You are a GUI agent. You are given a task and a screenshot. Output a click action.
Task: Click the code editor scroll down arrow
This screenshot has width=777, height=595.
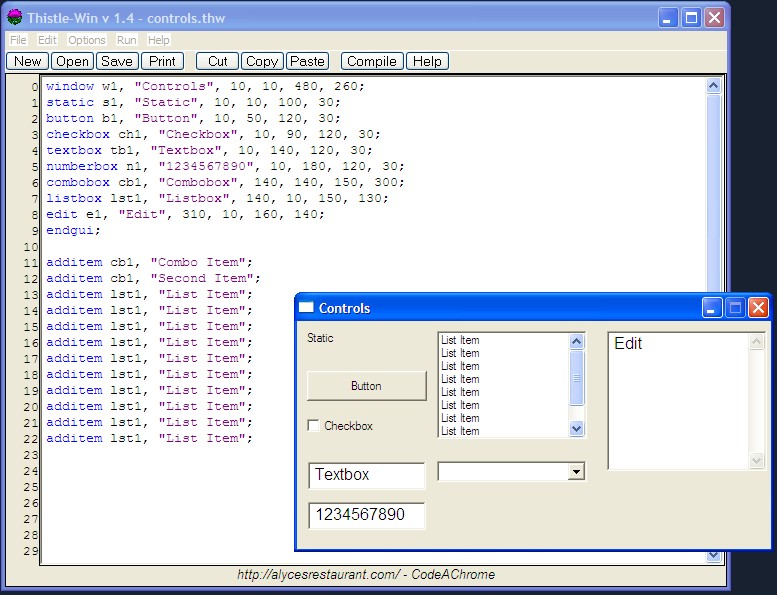pos(714,556)
